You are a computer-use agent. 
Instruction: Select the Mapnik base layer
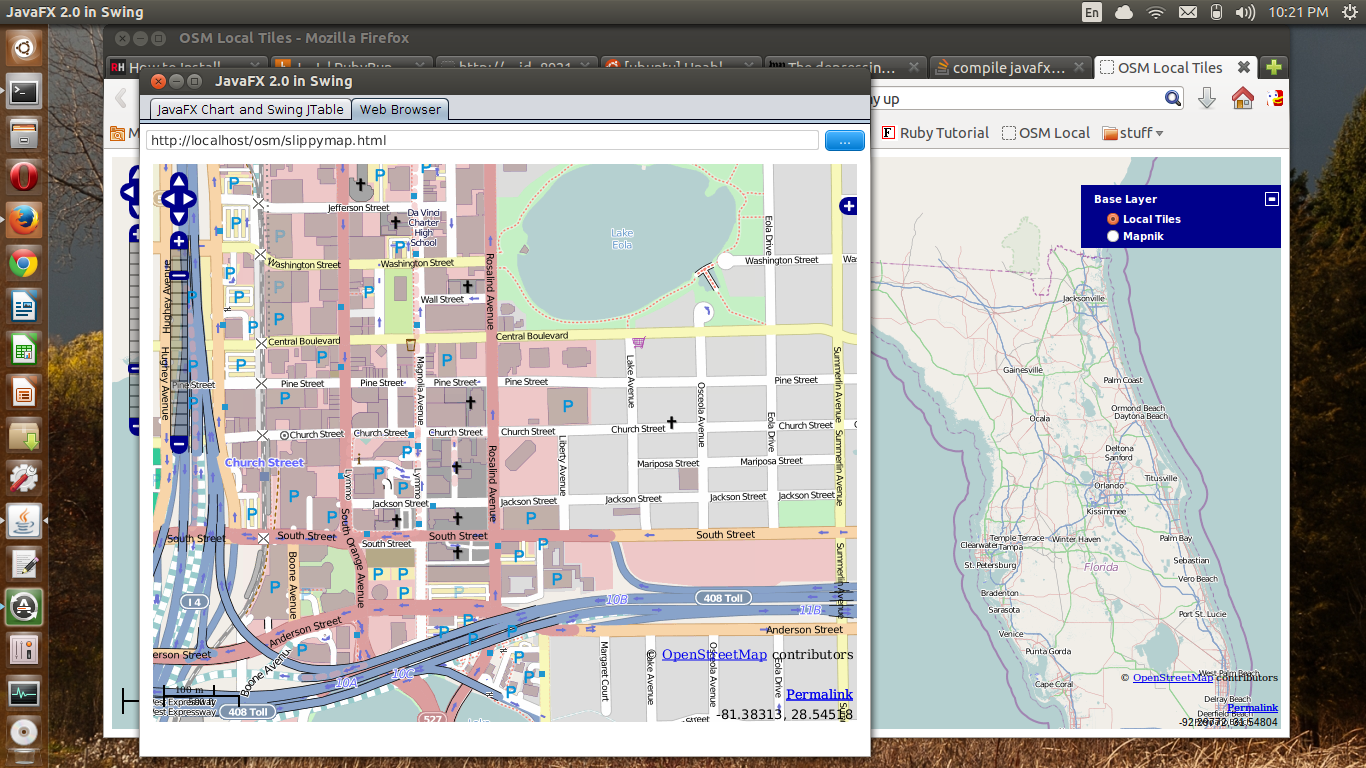point(1113,236)
